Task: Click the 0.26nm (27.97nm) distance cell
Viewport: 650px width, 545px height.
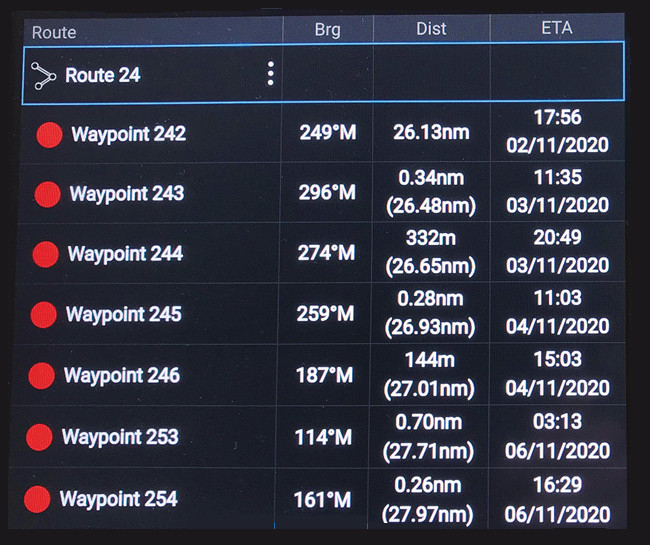Action: [427, 499]
